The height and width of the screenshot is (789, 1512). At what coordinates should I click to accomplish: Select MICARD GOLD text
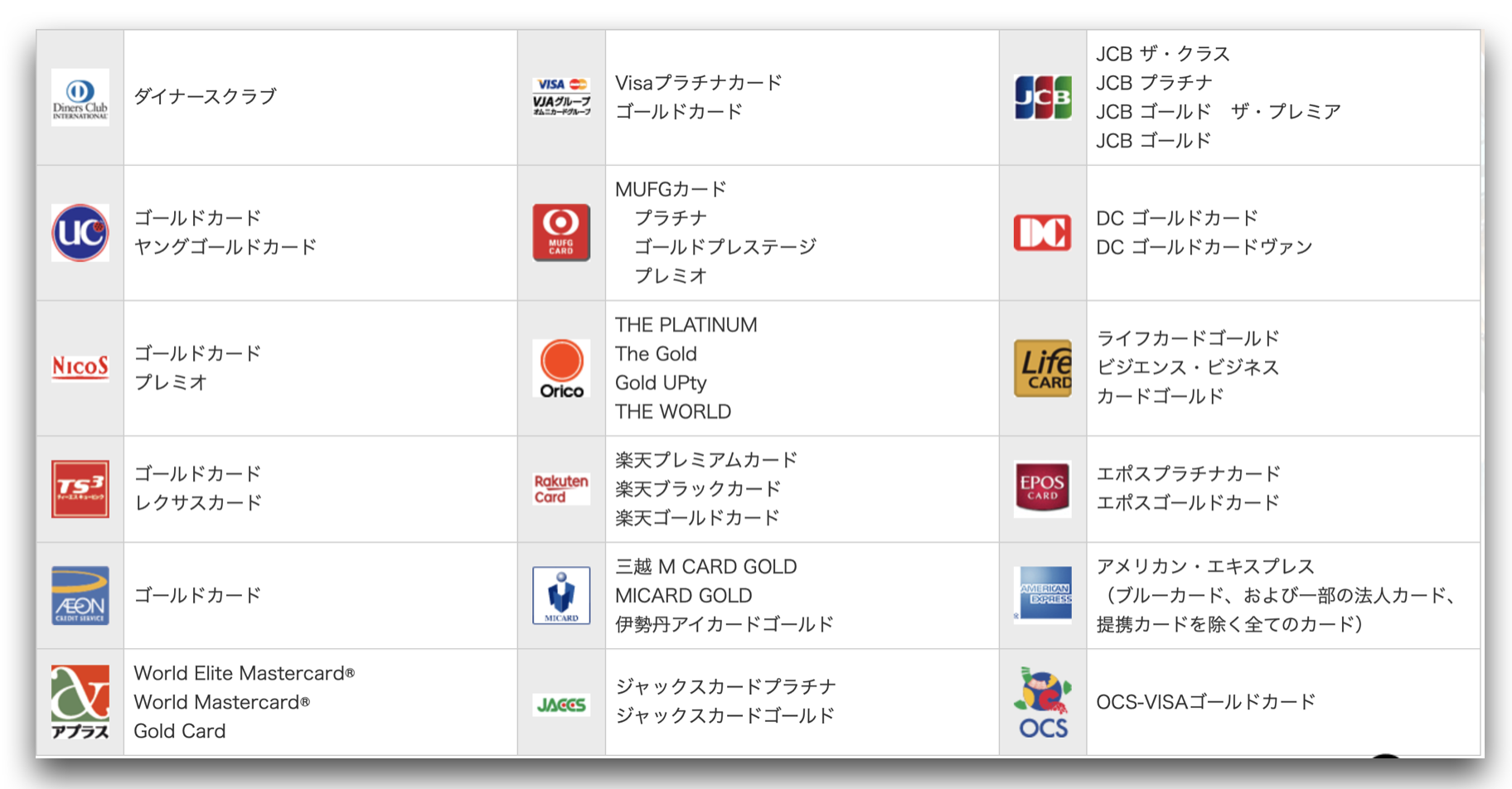coord(684,596)
